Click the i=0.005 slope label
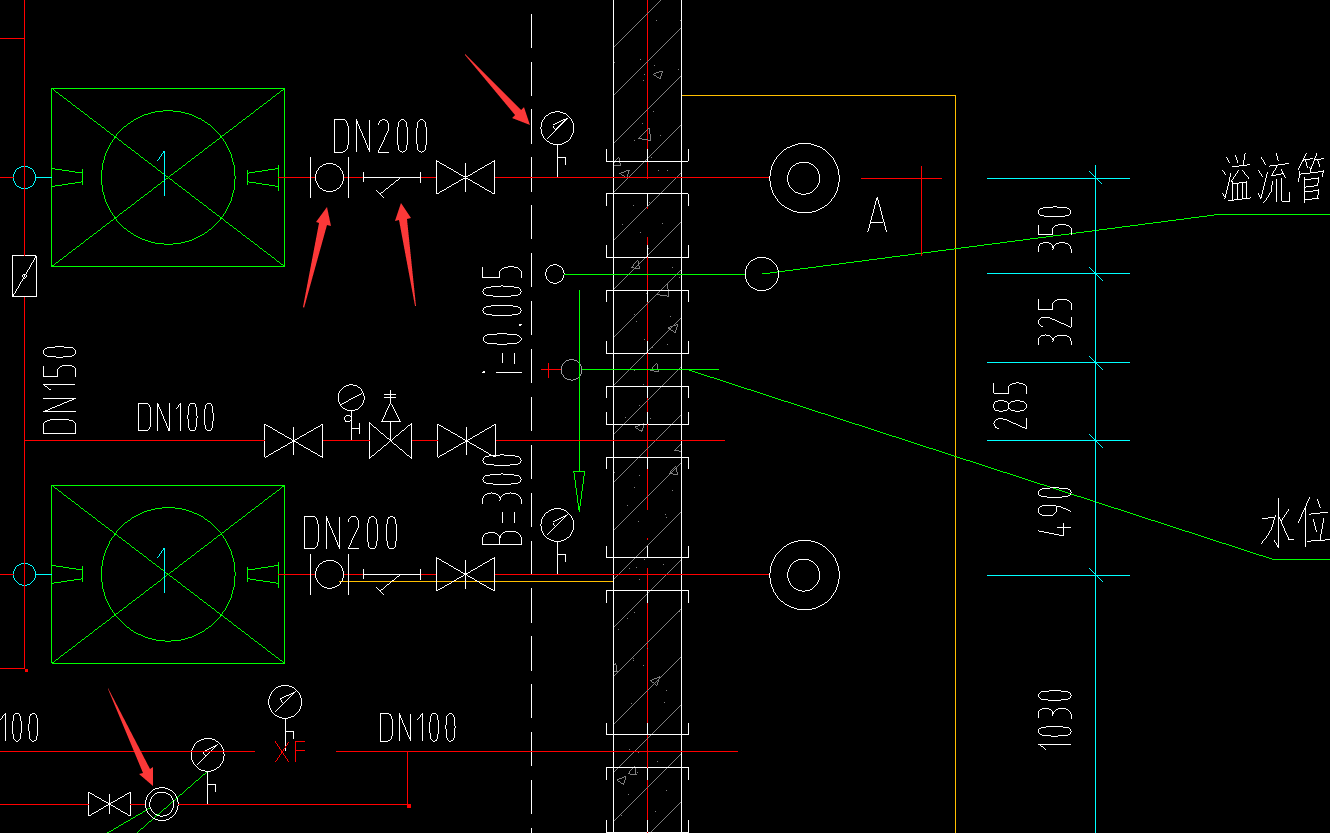Screen dimensions: 1330x833 tap(502, 320)
